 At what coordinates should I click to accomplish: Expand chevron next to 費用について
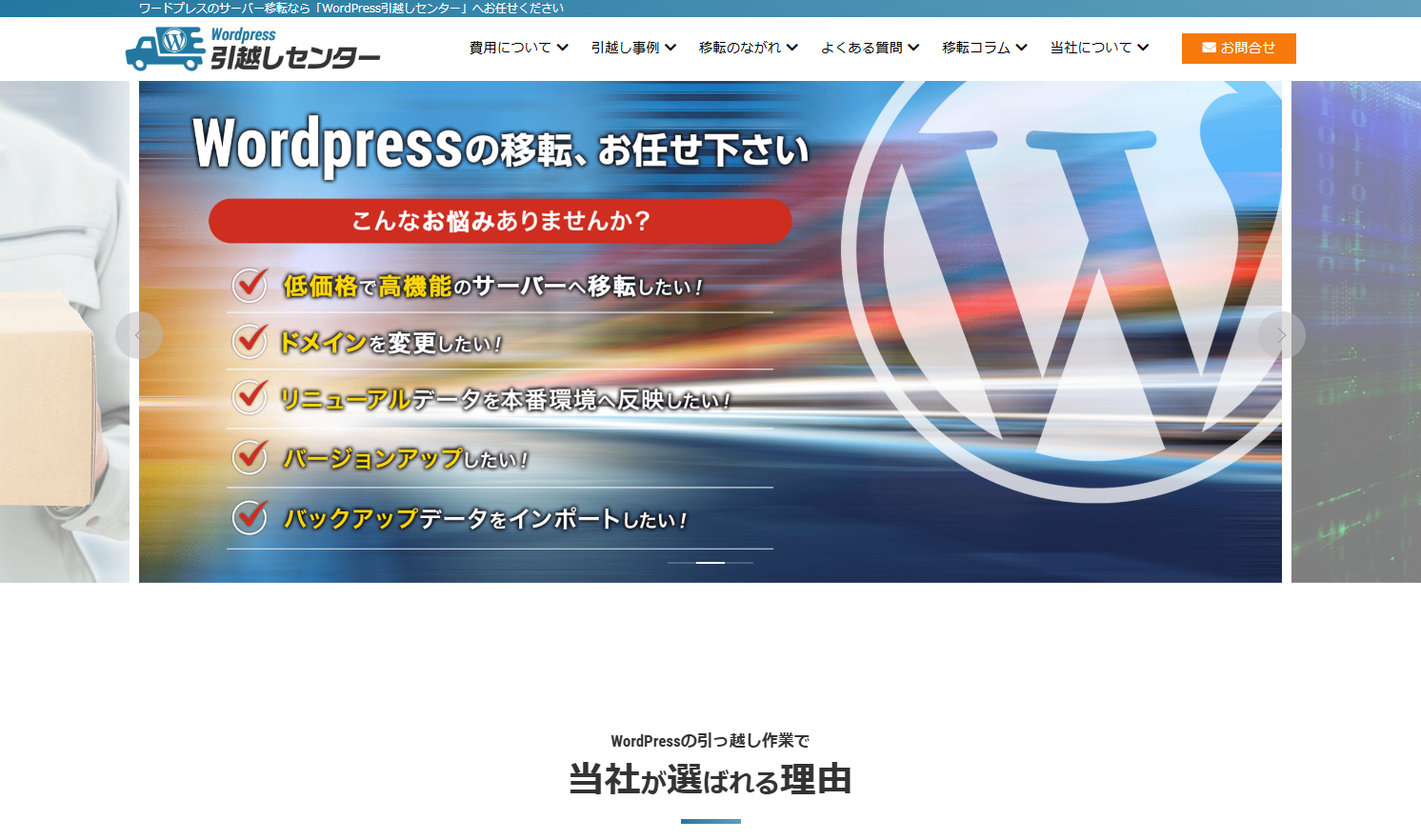(x=563, y=48)
